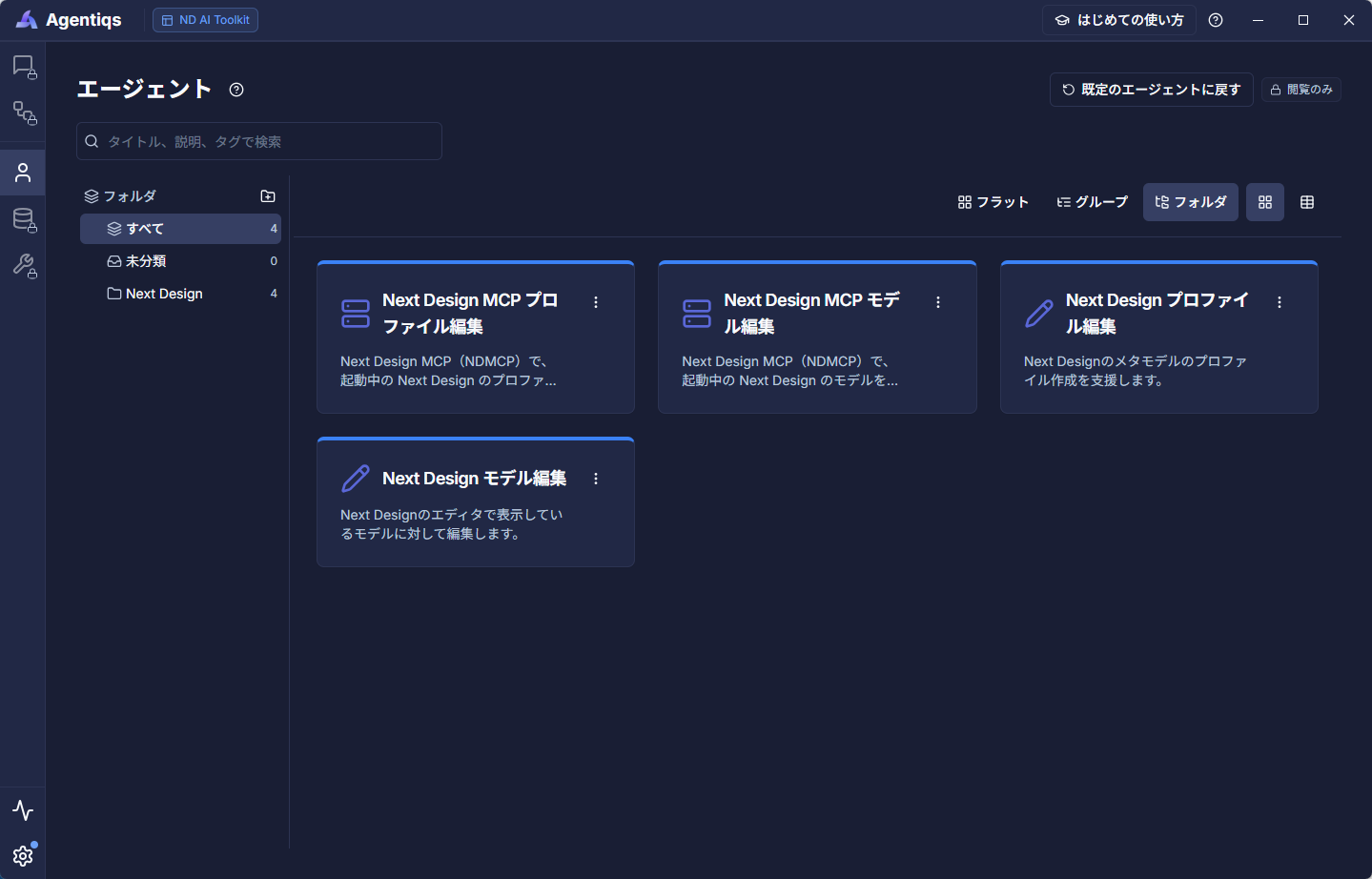Viewport: 1372px width, 879px height.
Task: Select フラット view tab
Action: pyautogui.click(x=993, y=202)
